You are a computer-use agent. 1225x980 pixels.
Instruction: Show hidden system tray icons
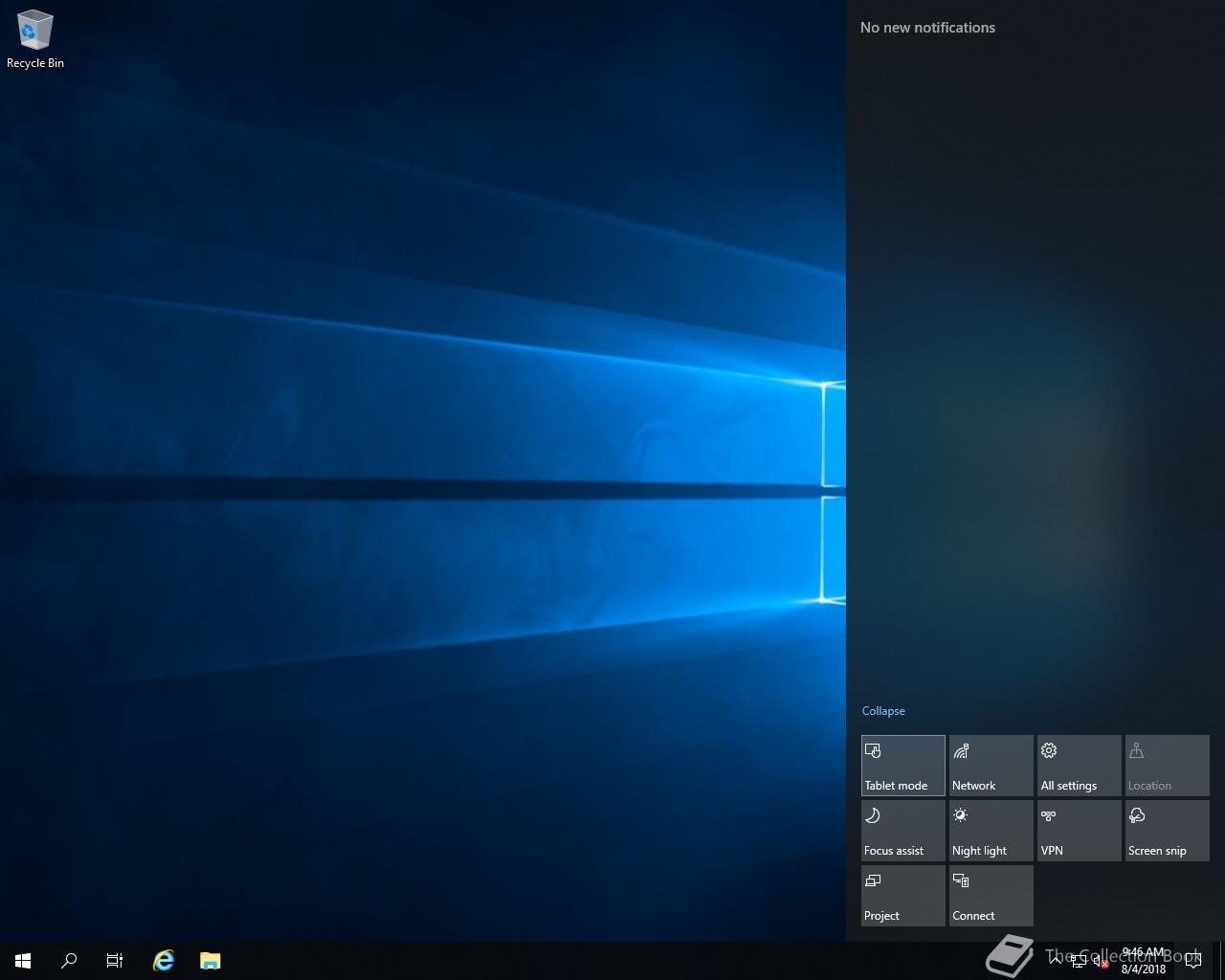pos(1056,961)
